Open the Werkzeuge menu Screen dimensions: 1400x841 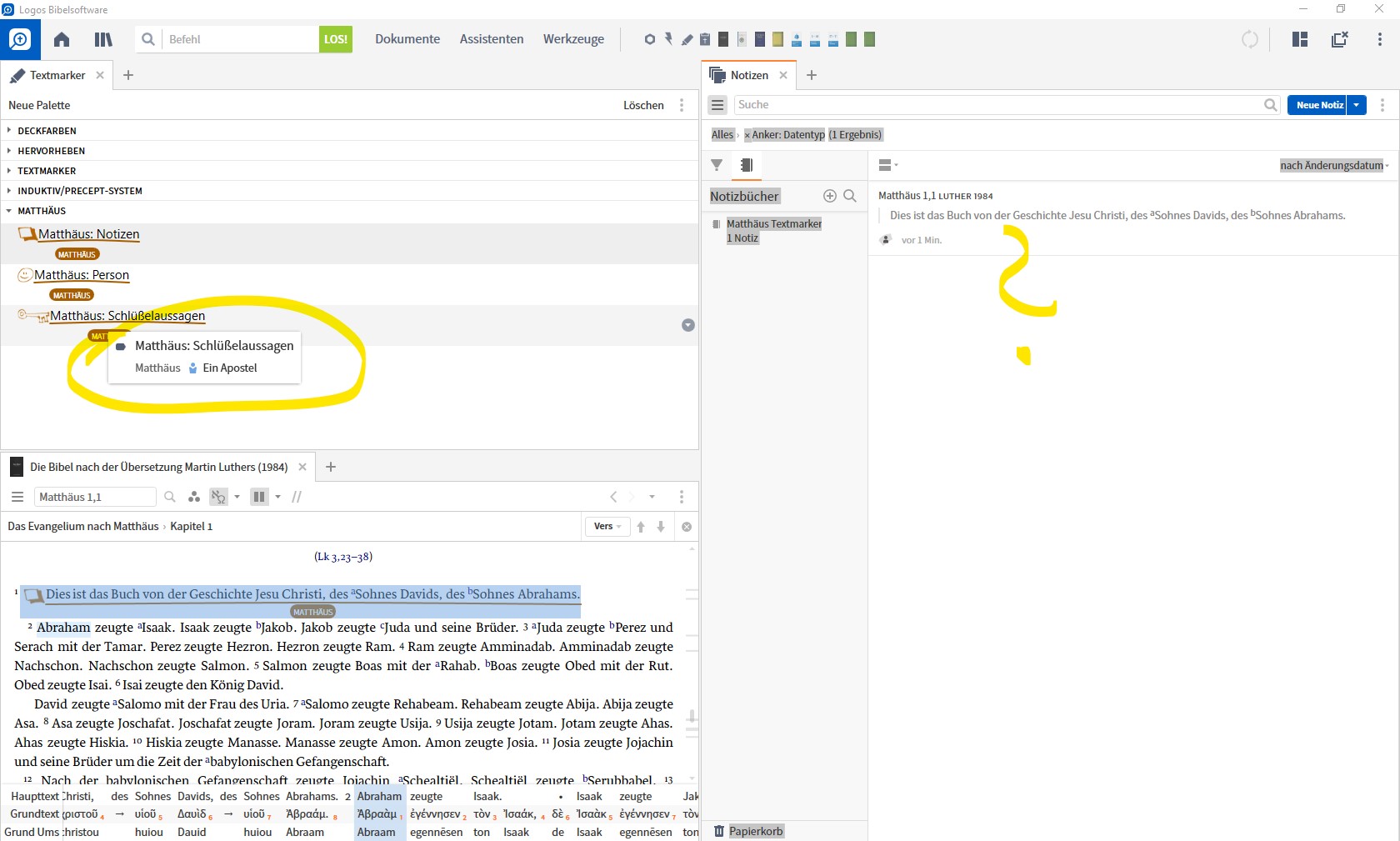point(573,39)
